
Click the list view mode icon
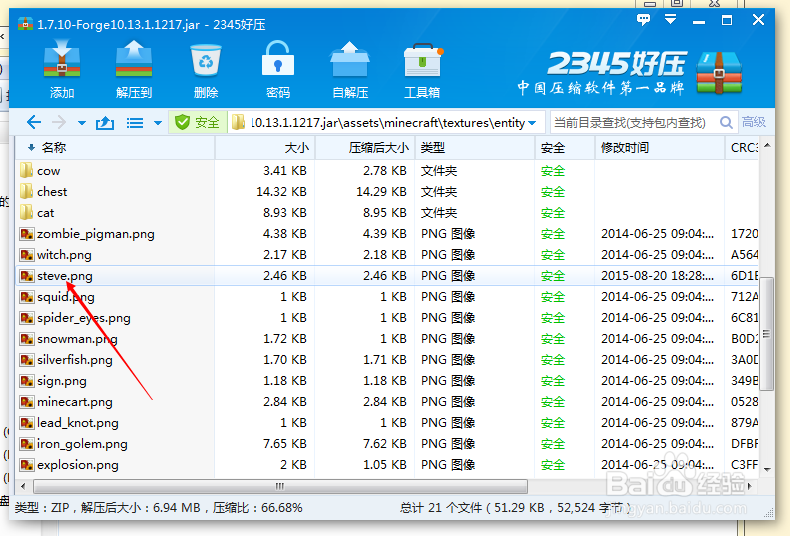[x=135, y=123]
